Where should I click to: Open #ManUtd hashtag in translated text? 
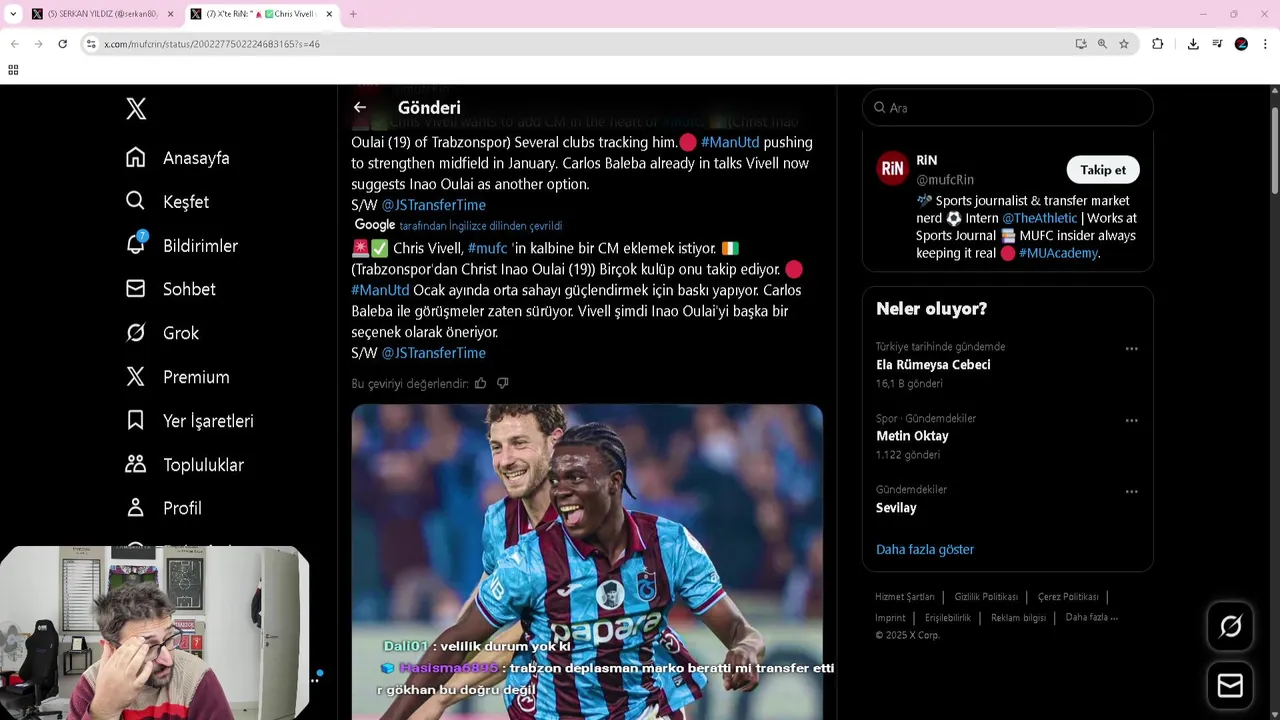coord(380,290)
